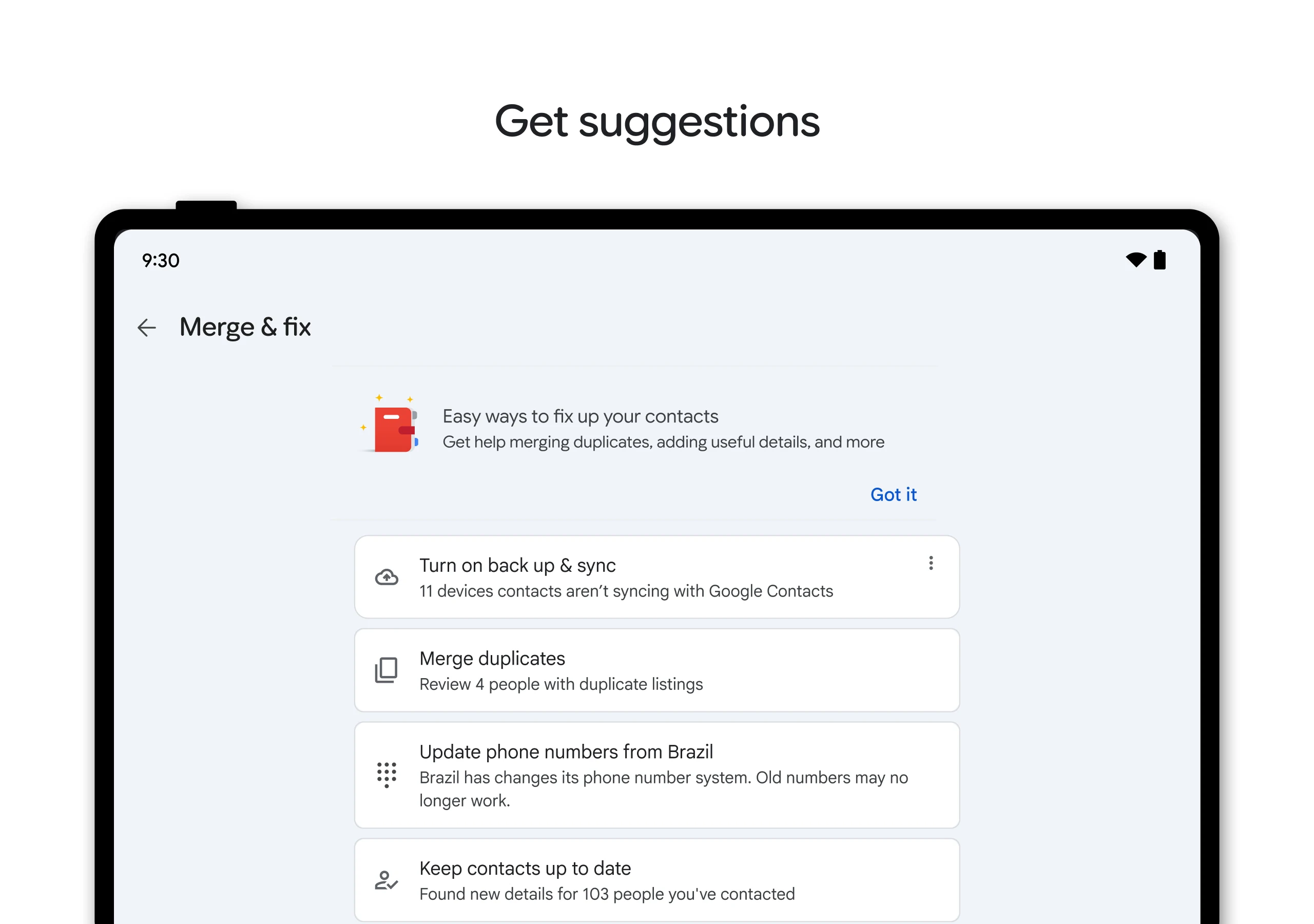Tap the red contacts book illustration
Viewport: 1314px width, 924px height.
tap(394, 428)
